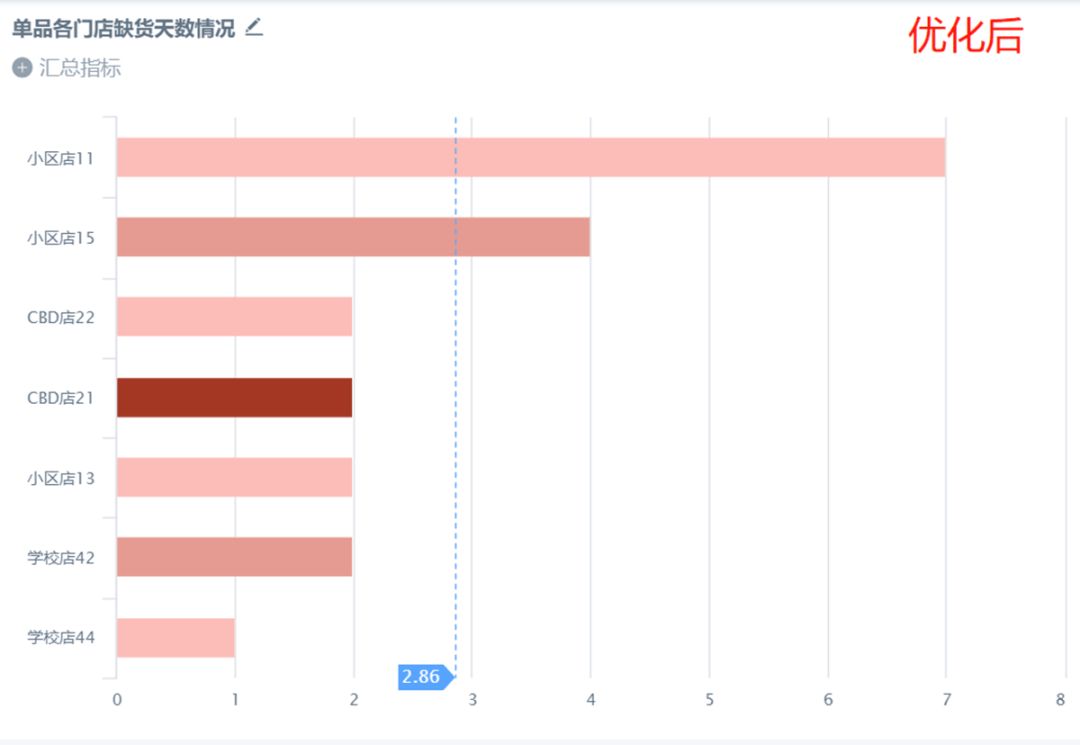This screenshot has height=745, width=1080.
Task: Select the 小区店15 bar
Action: point(353,237)
